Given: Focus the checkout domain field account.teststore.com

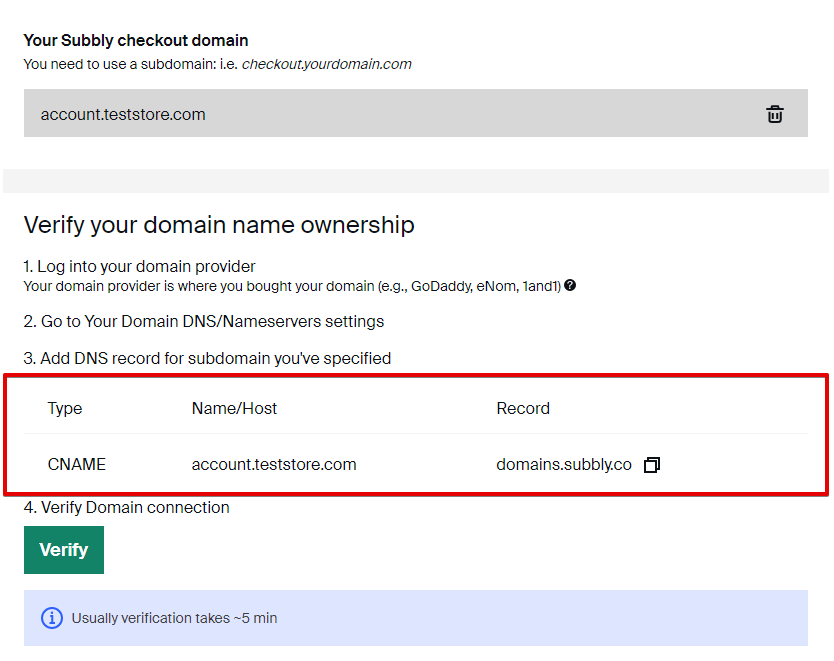Looking at the screenshot, I should tap(416, 113).
